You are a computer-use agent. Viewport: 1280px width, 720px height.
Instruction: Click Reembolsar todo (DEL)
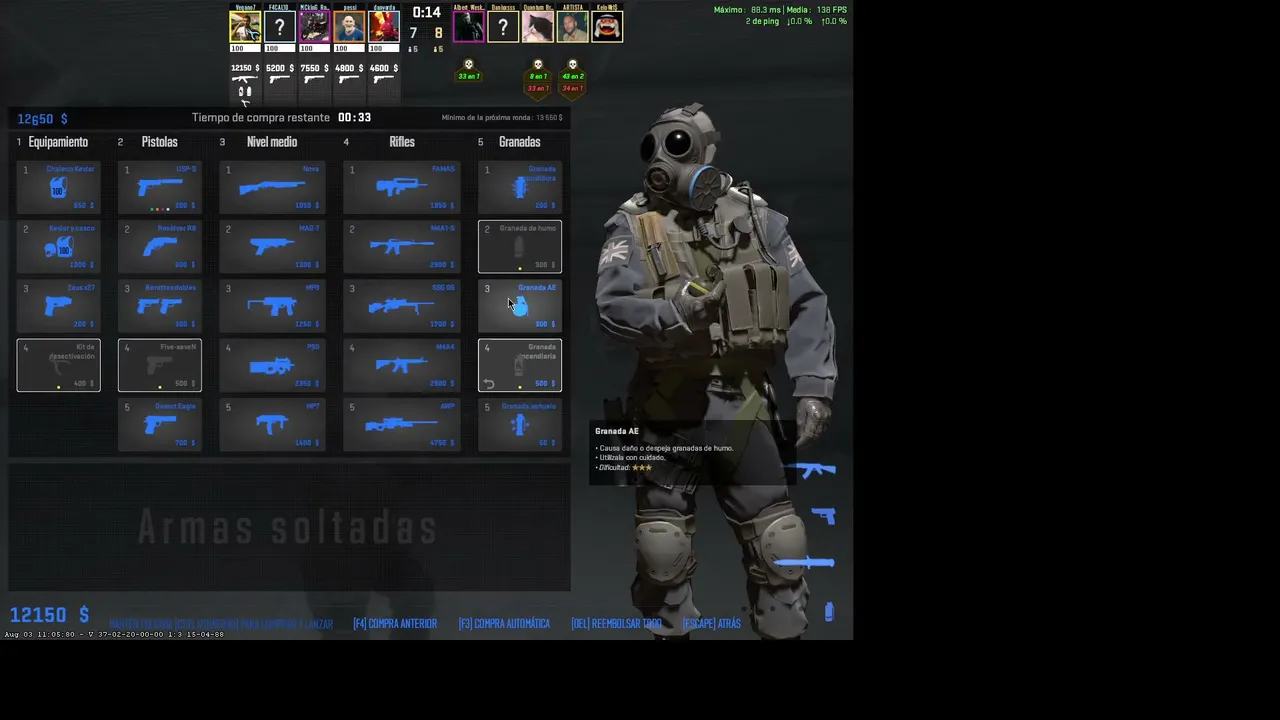[616, 624]
